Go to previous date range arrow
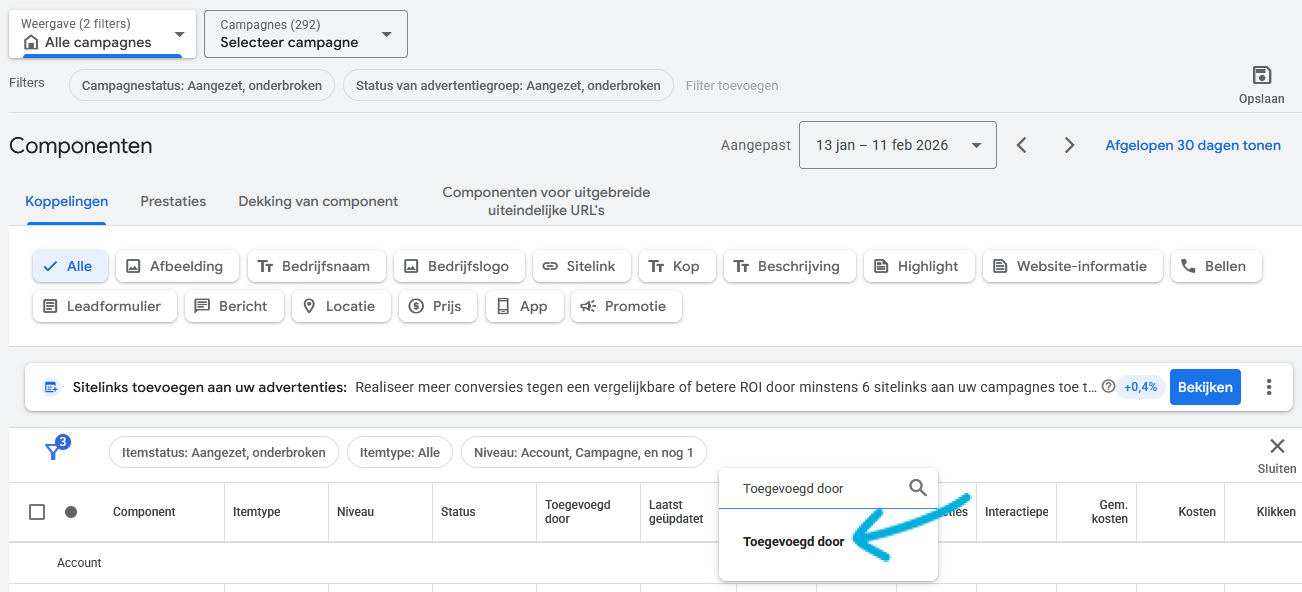1302x592 pixels. coord(1021,145)
